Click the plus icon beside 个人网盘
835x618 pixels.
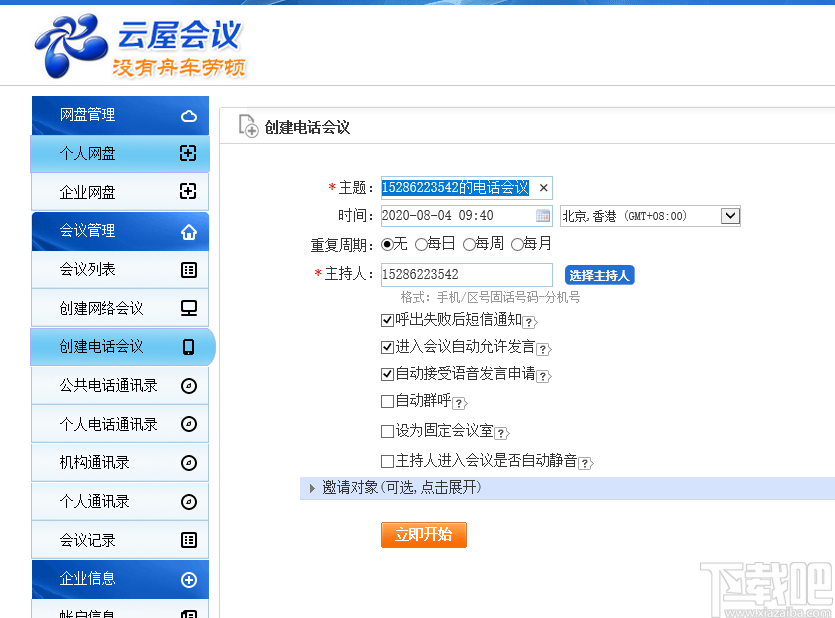188,153
